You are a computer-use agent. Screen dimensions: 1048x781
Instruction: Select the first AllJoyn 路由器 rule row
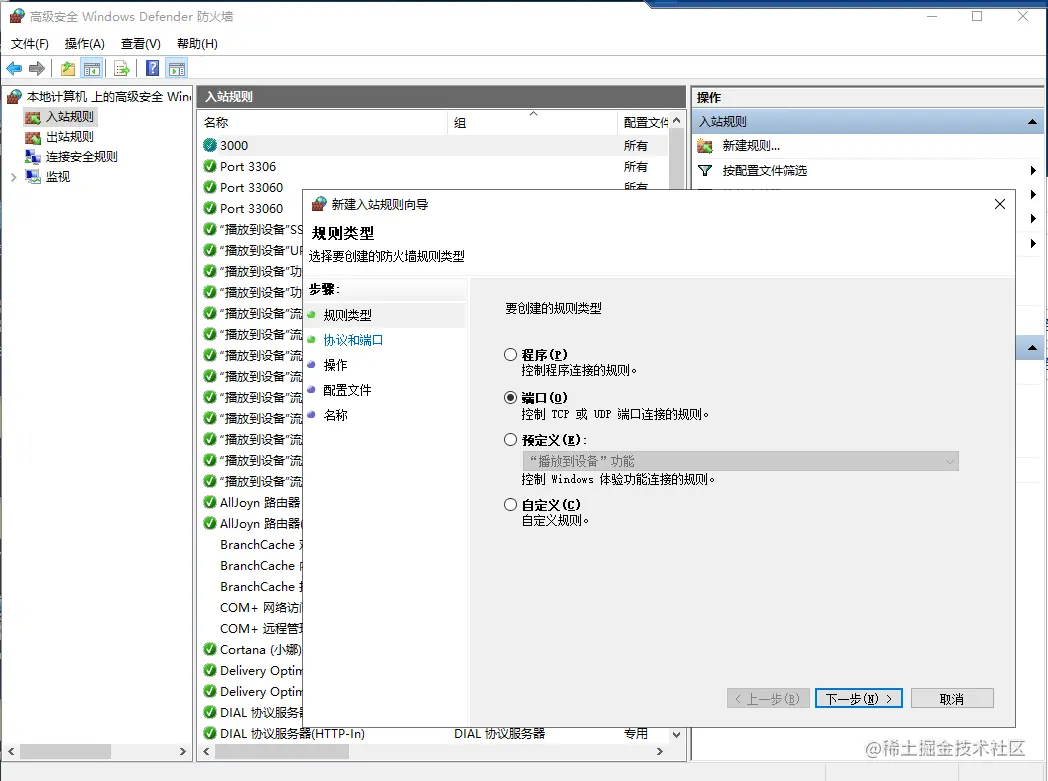(x=253, y=502)
